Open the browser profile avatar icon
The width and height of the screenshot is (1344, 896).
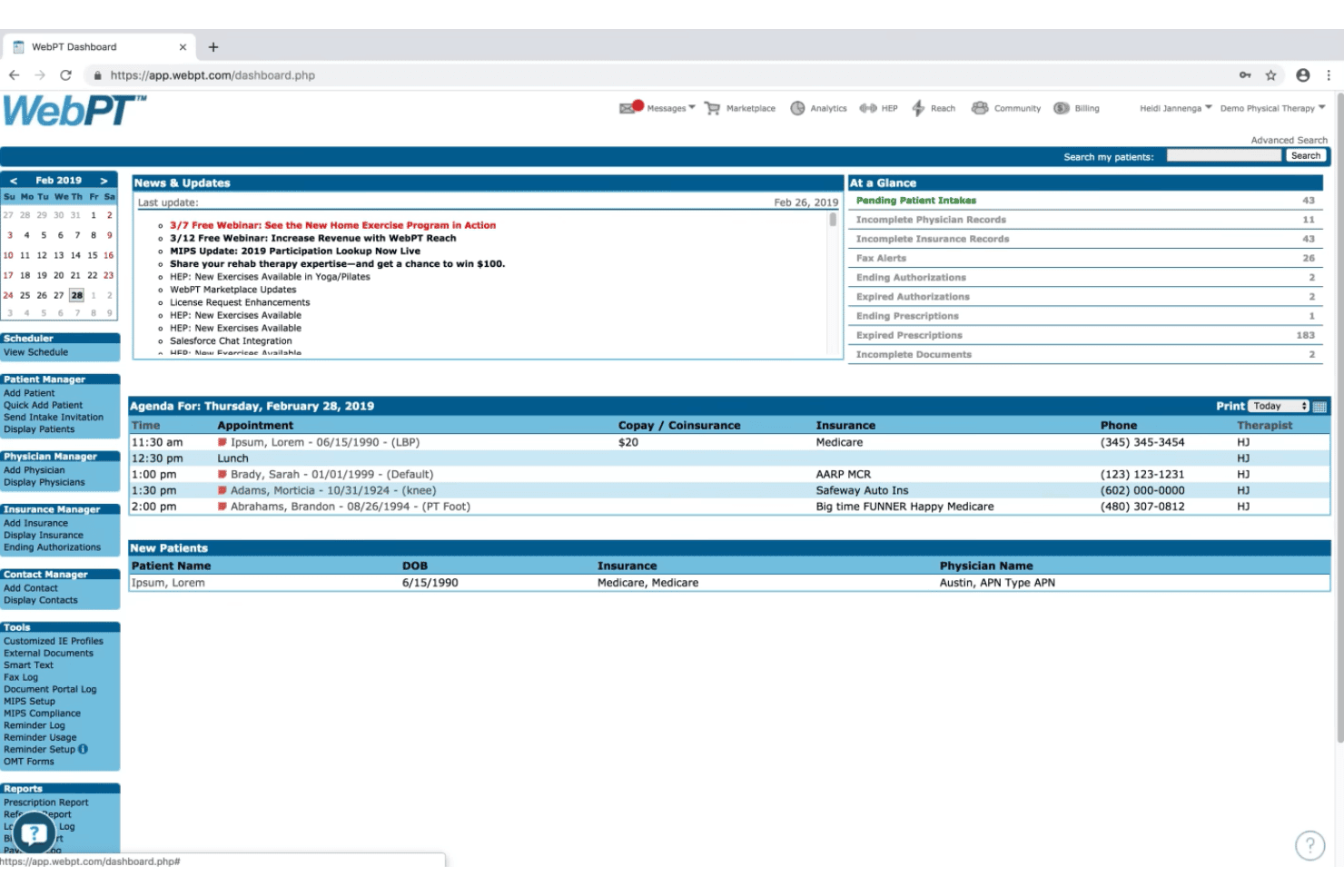[x=1302, y=75]
